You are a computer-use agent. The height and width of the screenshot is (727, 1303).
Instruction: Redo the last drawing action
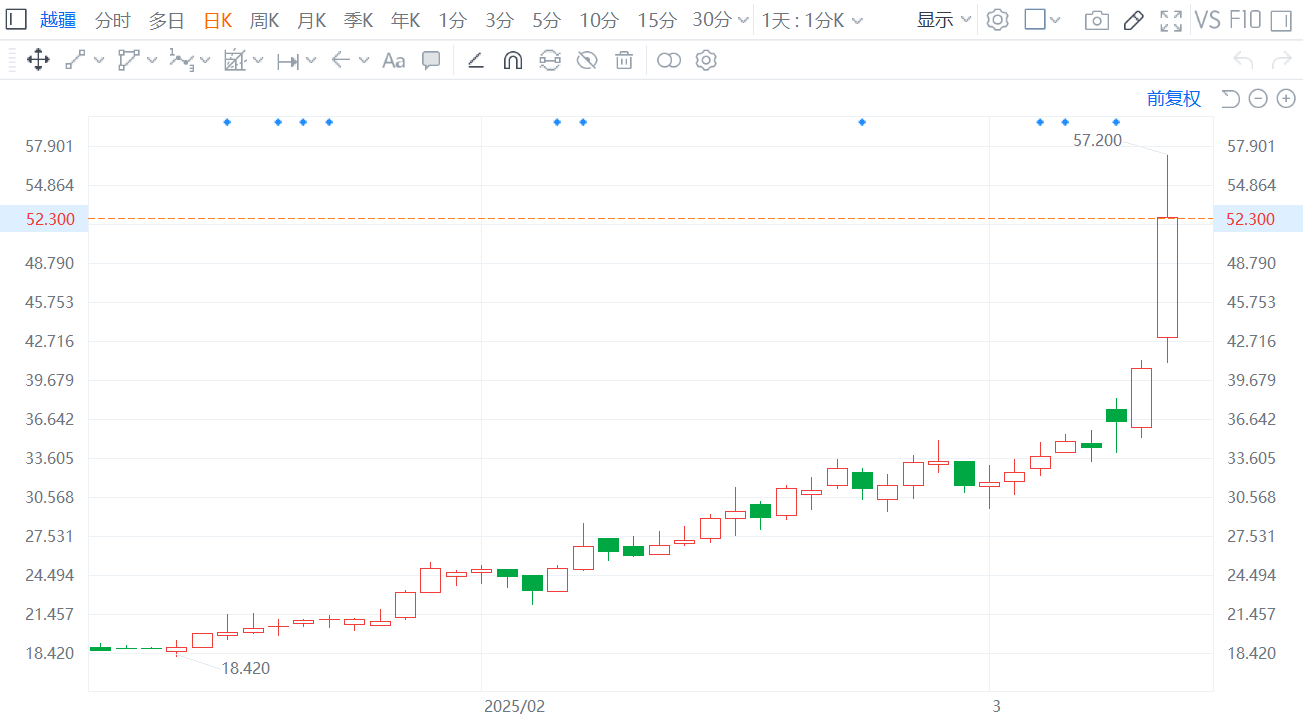tap(1281, 60)
